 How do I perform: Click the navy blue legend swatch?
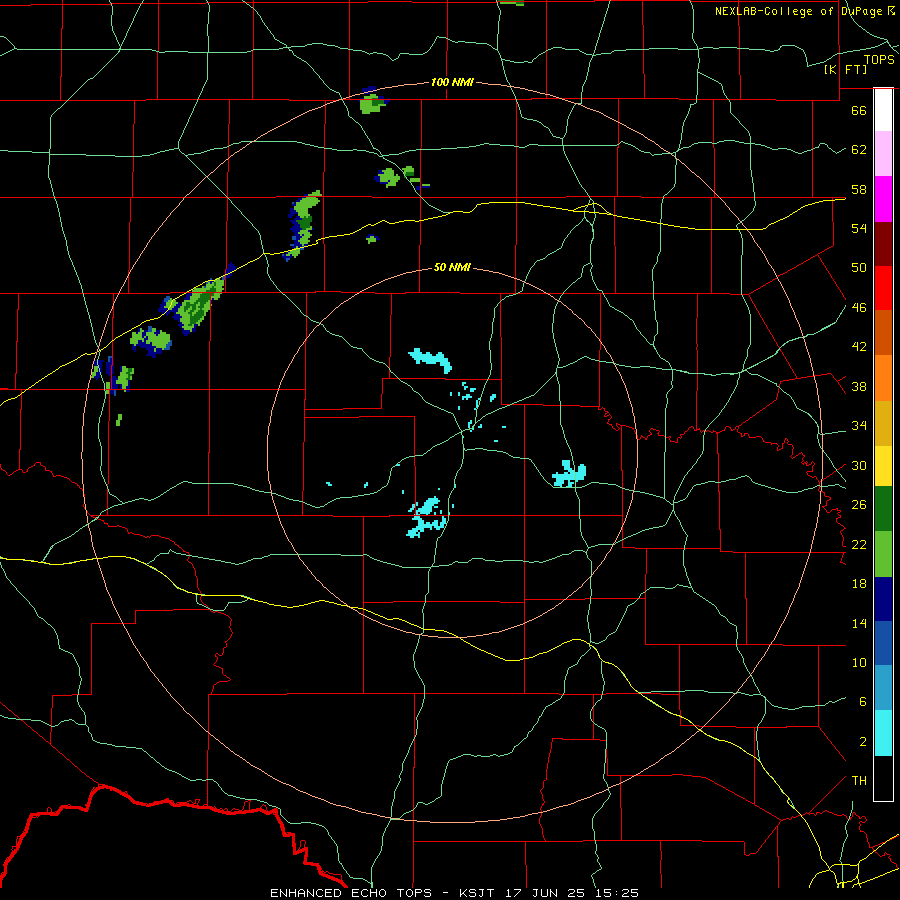pos(883,599)
